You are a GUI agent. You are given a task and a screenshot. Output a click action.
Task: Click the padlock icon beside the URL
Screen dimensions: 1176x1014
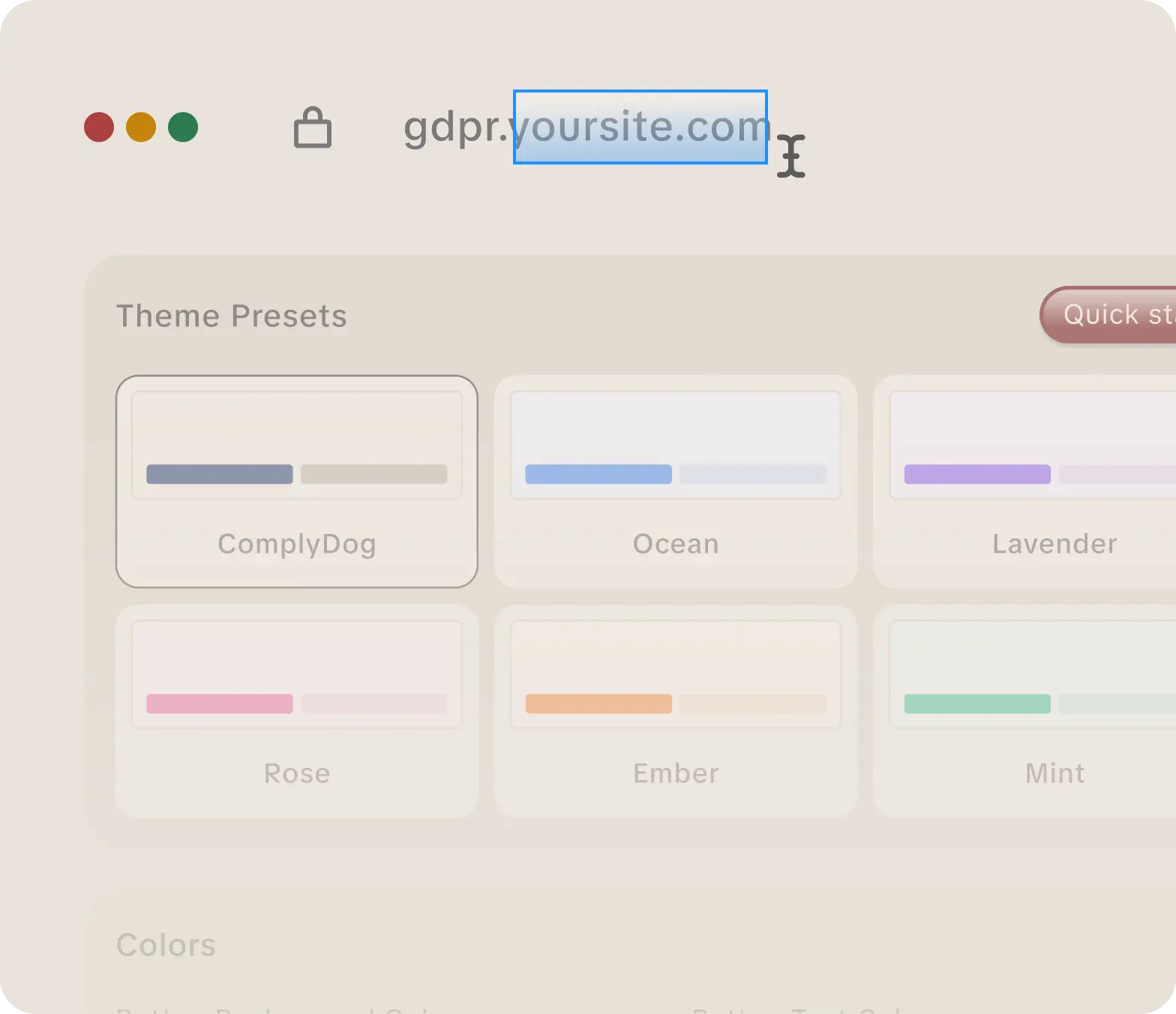pyautogui.click(x=312, y=127)
